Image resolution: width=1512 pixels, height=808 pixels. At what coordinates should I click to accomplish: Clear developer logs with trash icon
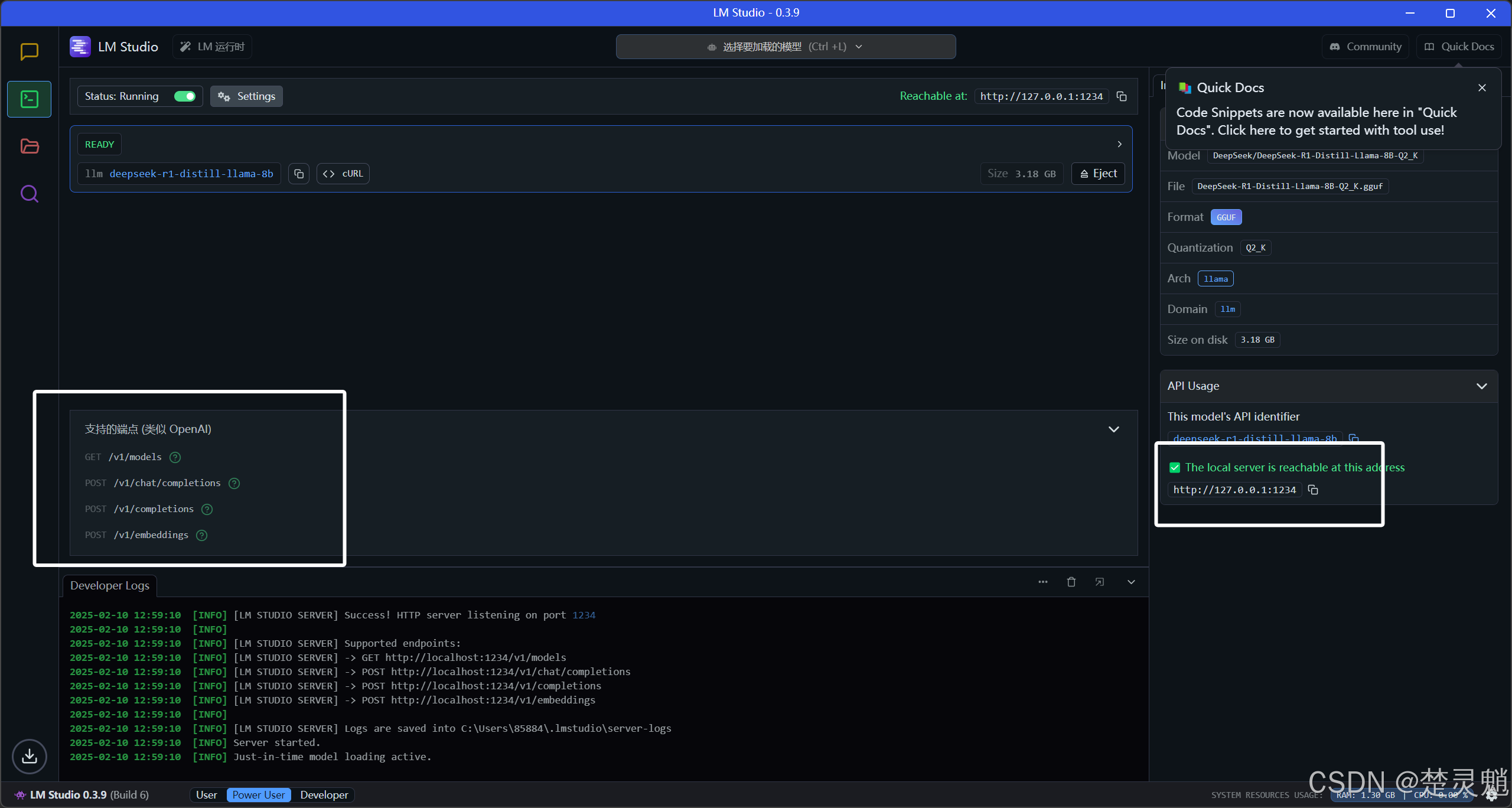tap(1071, 582)
